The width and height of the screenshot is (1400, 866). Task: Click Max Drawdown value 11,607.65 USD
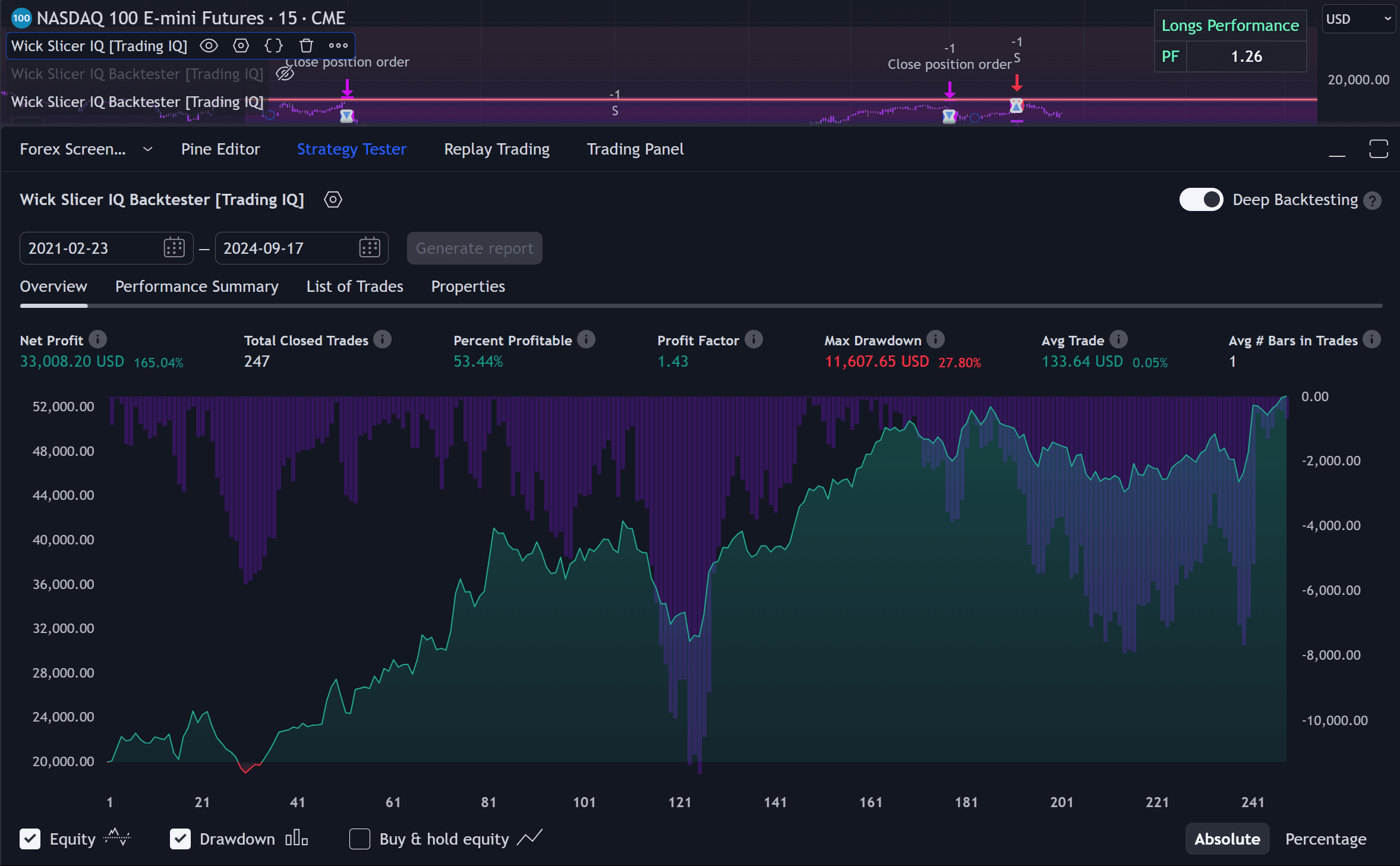click(x=876, y=361)
